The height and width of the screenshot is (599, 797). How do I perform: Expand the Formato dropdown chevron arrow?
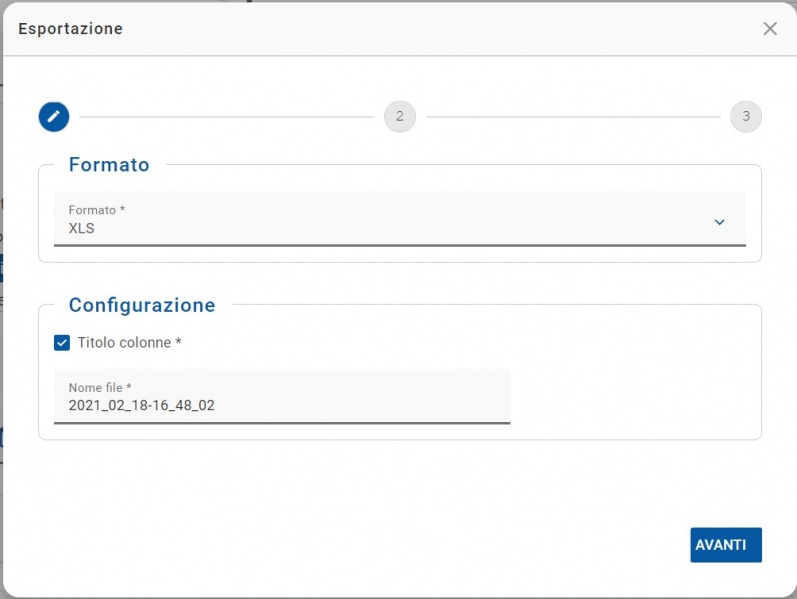[x=719, y=222]
